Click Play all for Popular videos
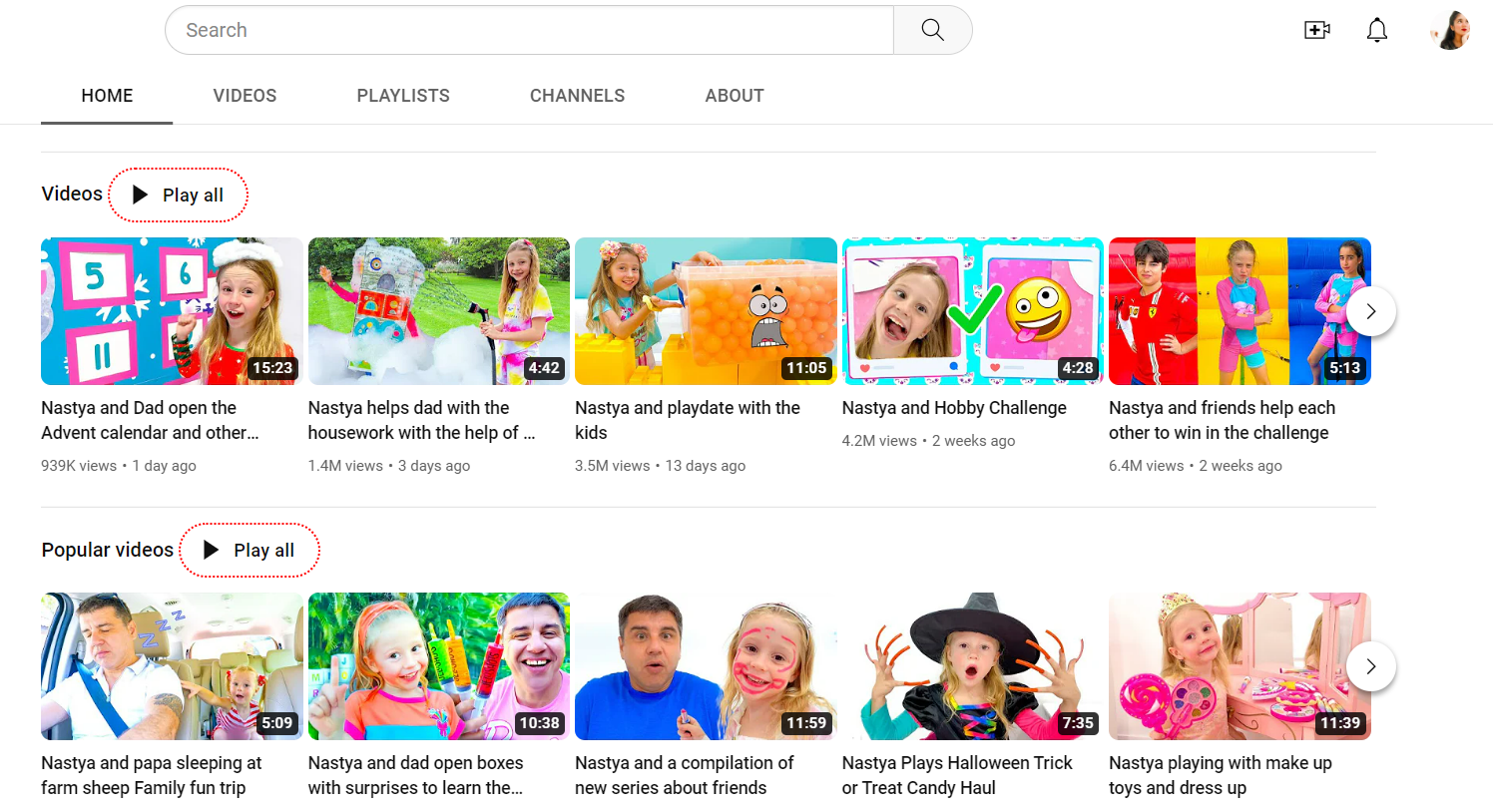Image resolution: width=1493 pixels, height=812 pixels. 249,550
